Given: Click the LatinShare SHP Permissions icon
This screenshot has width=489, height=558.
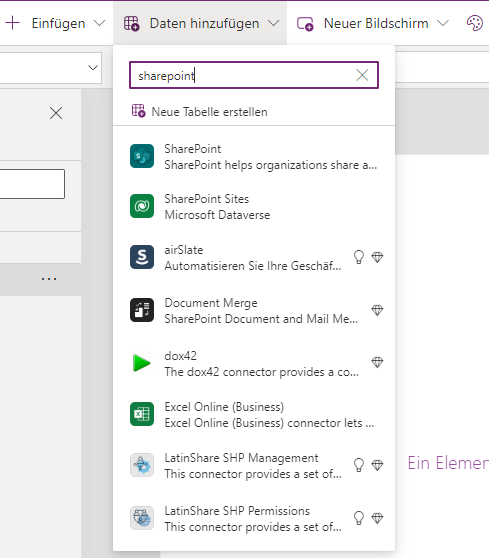Looking at the screenshot, I should [x=142, y=518].
